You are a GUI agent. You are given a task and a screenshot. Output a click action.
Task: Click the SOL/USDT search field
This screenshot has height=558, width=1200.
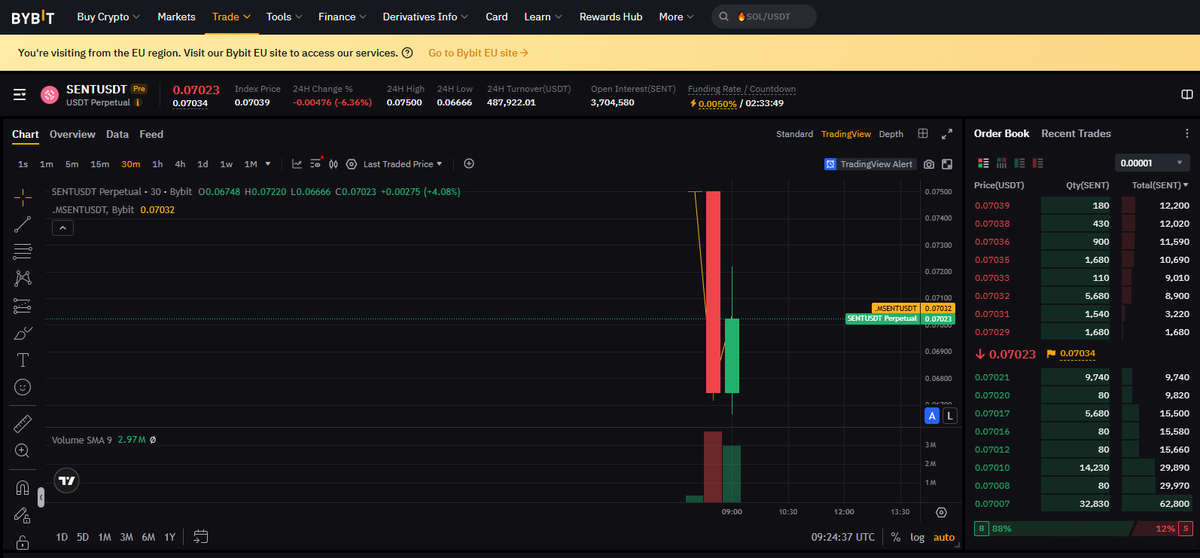click(x=764, y=17)
